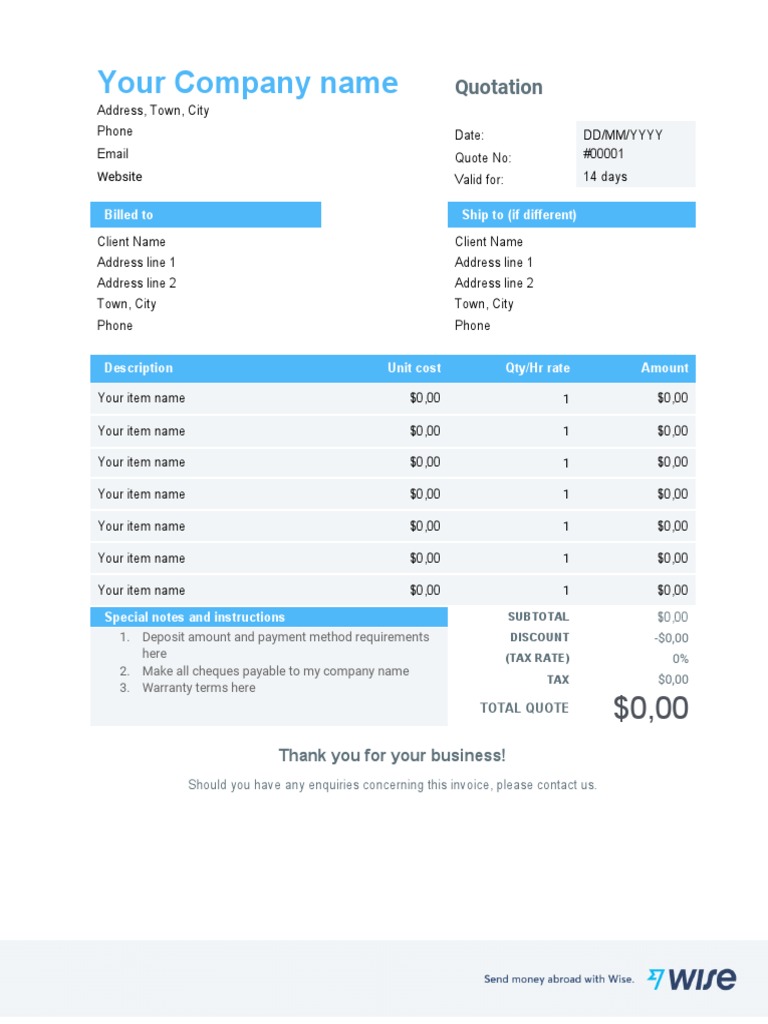Click the 0% tax rate value
The image size is (768, 1024).
click(680, 658)
